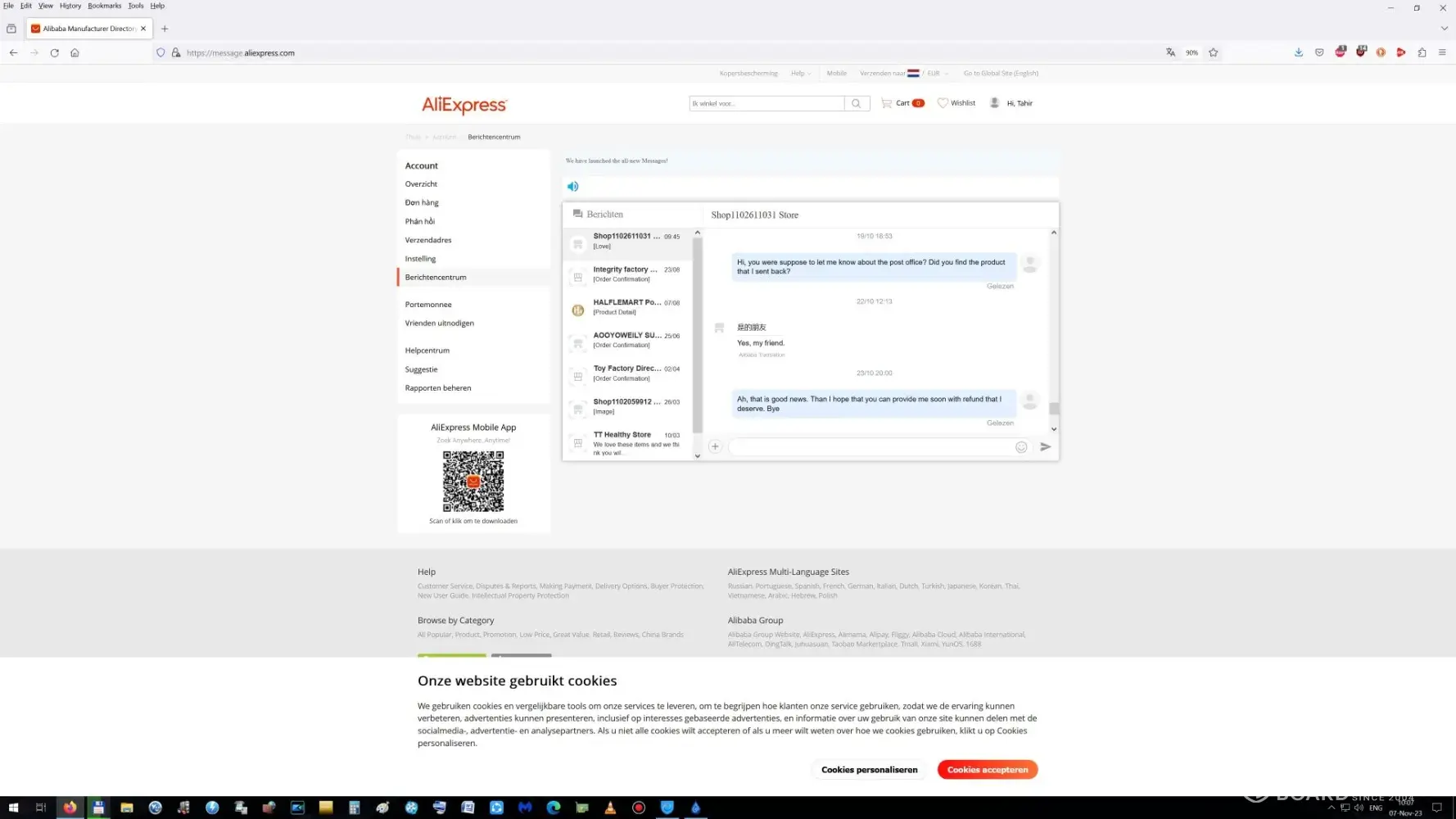
Task: Open the Bookmarks menu
Action: (x=105, y=6)
